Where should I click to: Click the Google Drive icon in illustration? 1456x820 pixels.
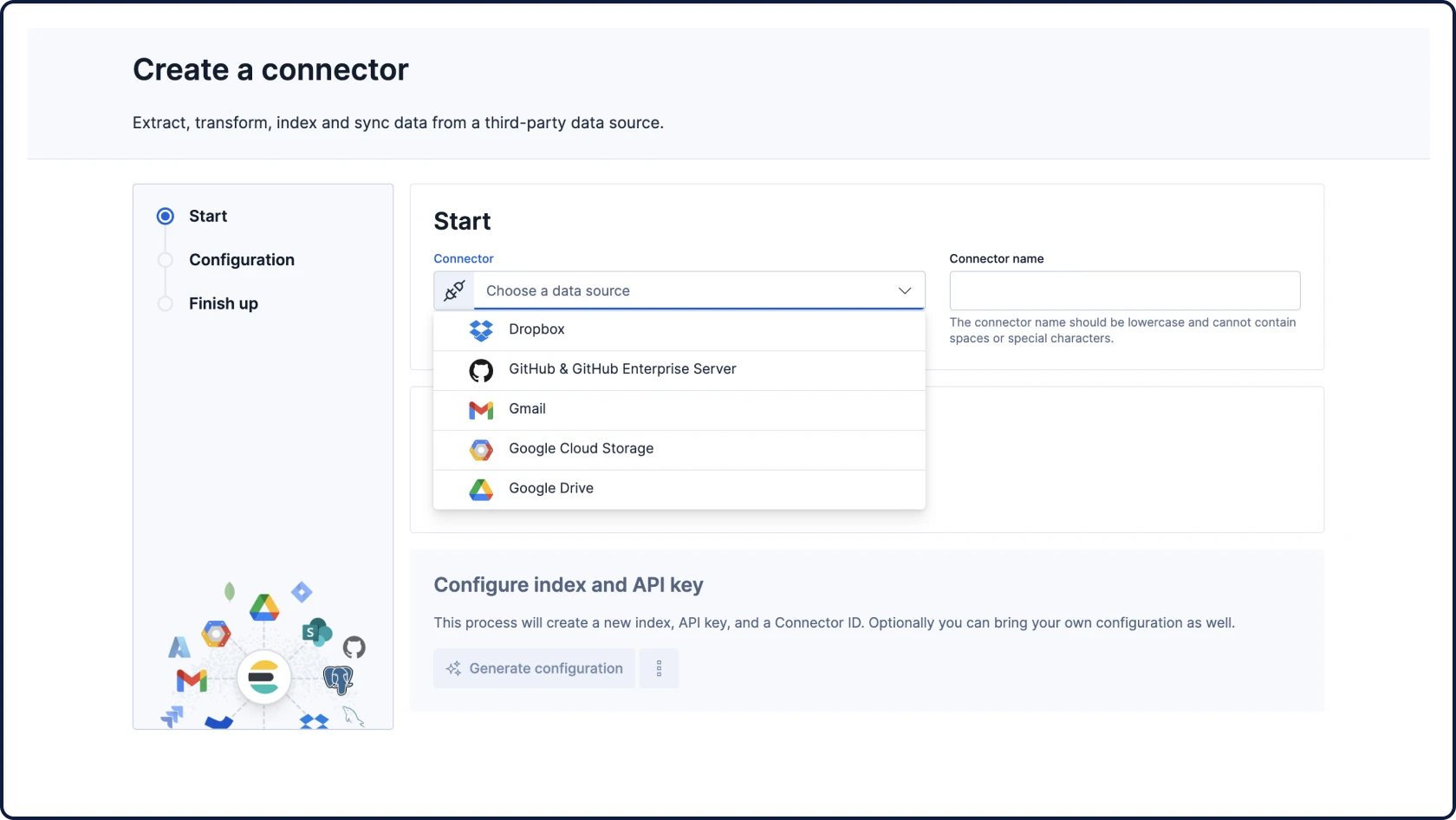click(x=264, y=607)
